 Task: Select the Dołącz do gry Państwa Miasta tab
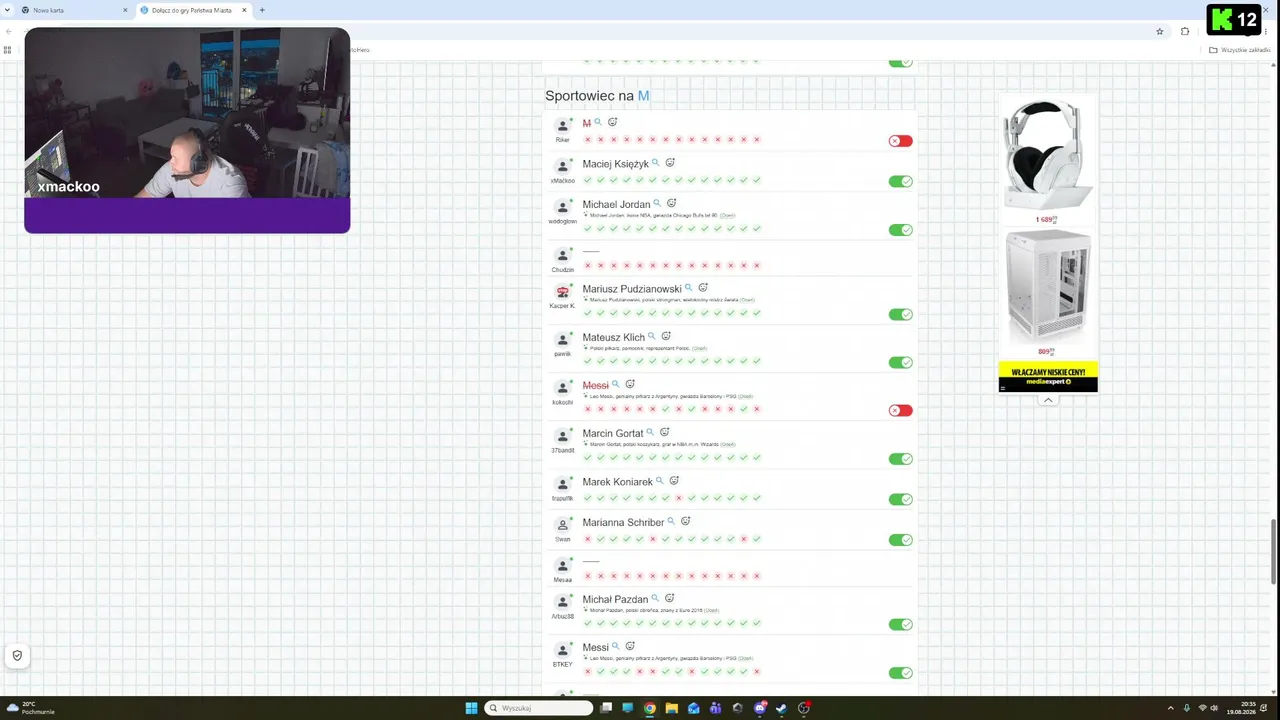pos(192,10)
